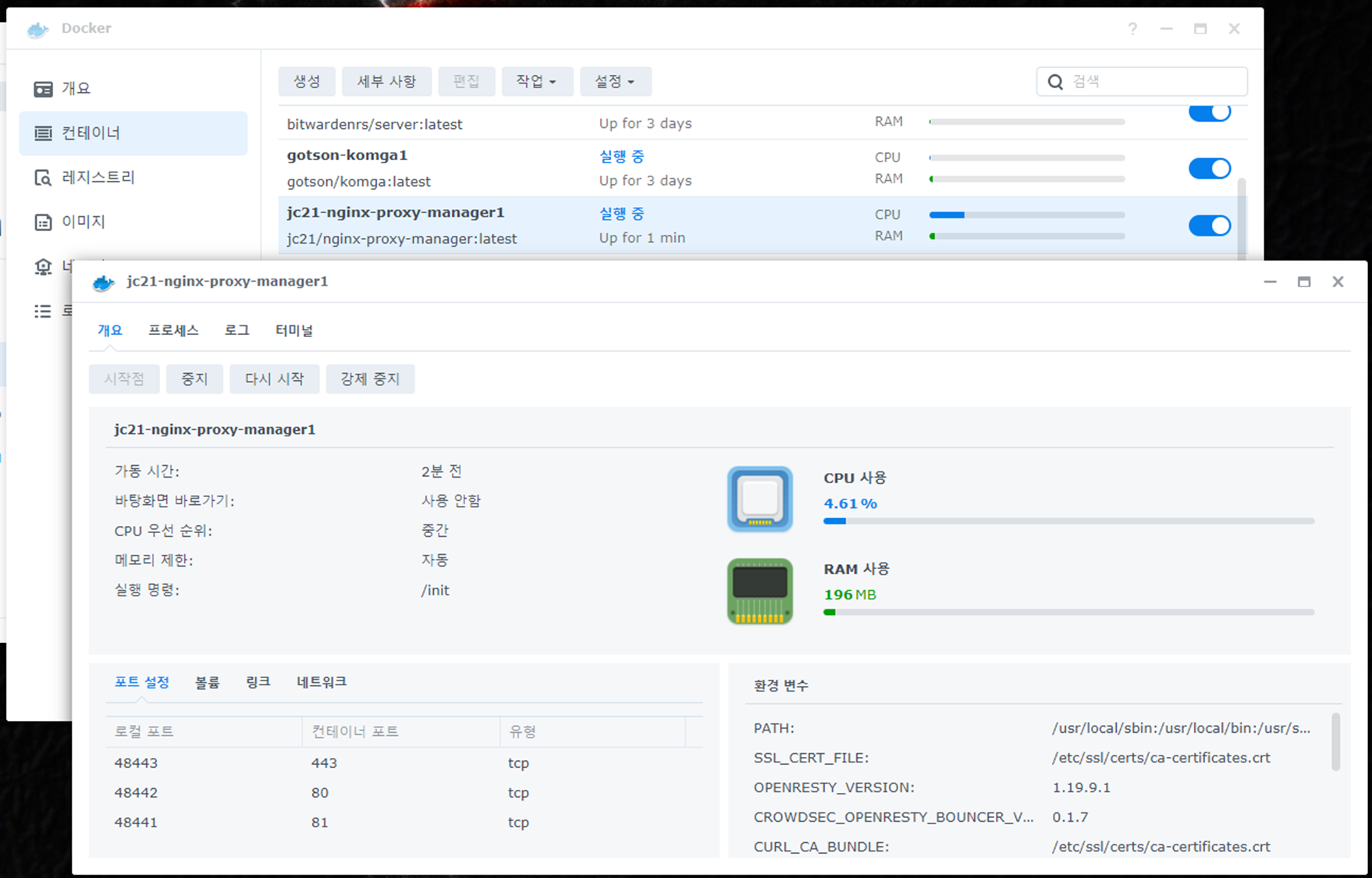Select the bitwardenrs/server:latest row text
Screen dimensions: 1372x878
click(x=375, y=124)
